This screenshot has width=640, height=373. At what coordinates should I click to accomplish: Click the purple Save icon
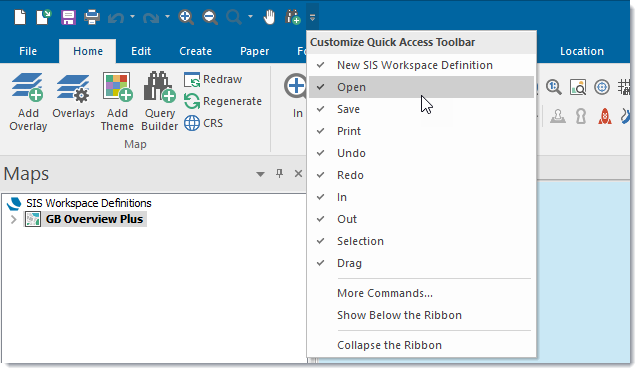68,18
